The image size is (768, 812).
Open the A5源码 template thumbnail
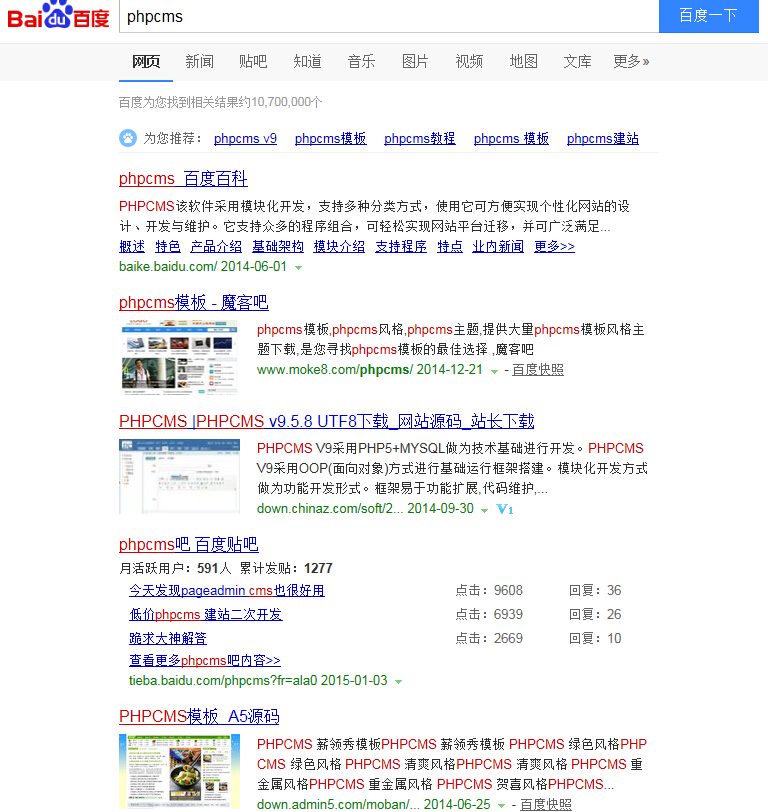[179, 771]
